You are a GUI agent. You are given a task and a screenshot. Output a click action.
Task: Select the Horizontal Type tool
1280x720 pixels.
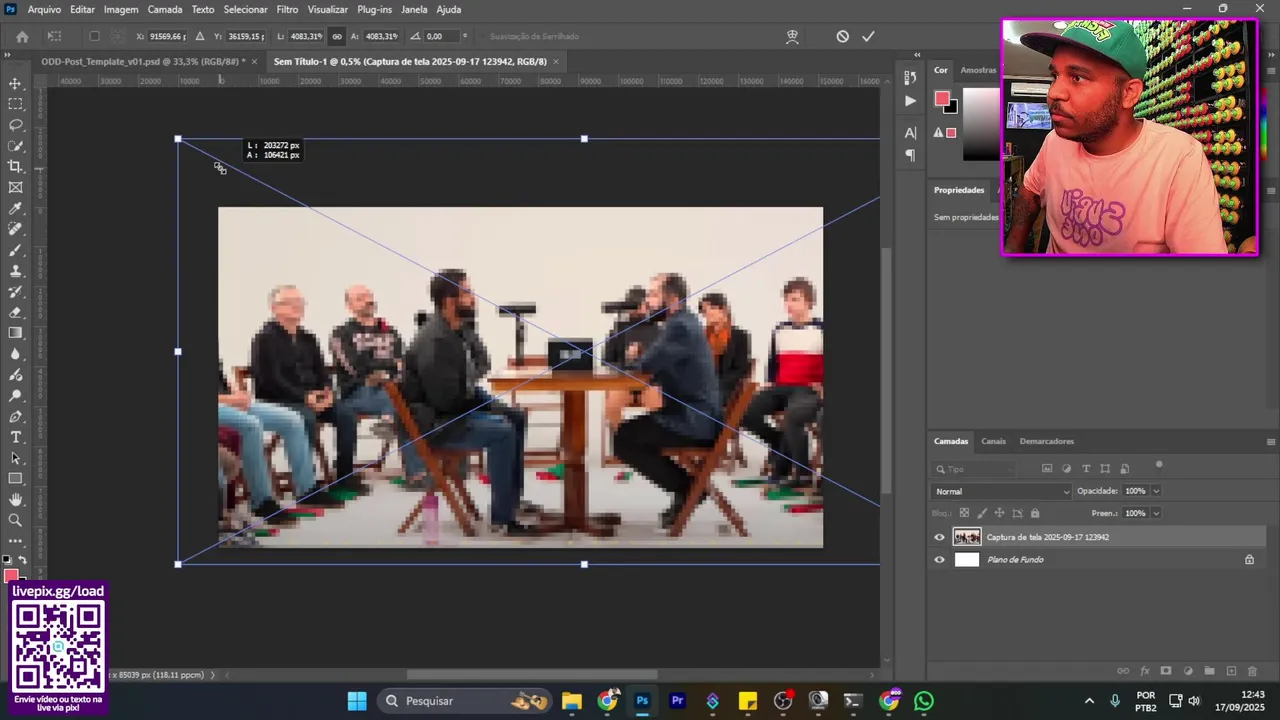[x=15, y=438]
